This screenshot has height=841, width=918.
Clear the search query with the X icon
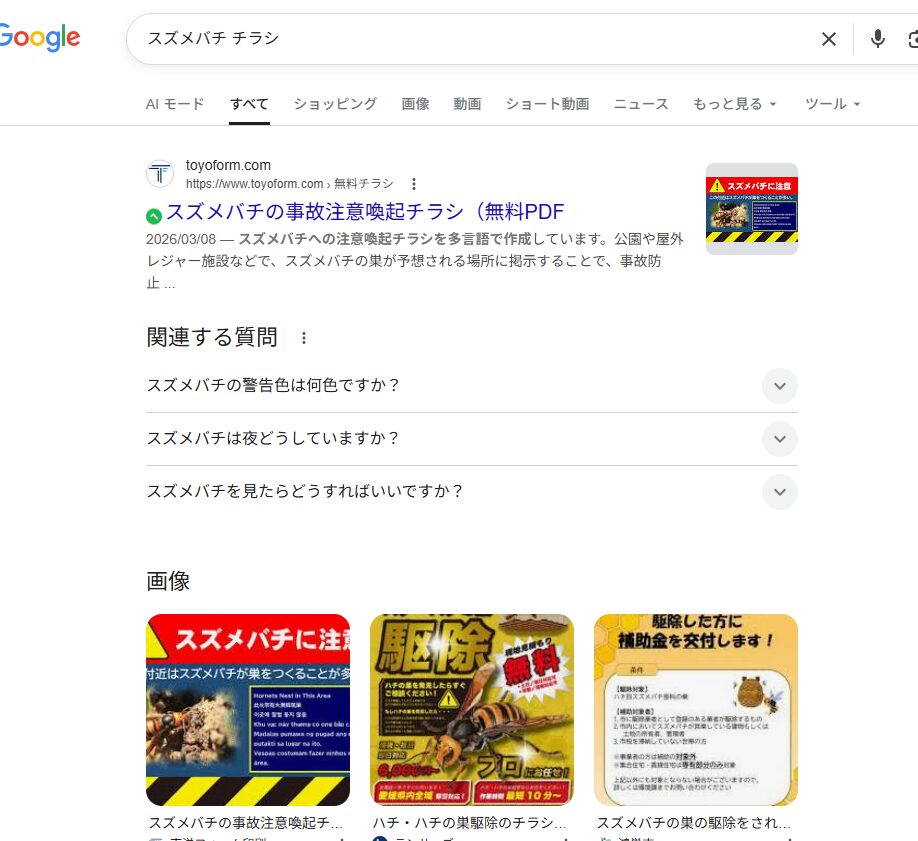click(828, 39)
